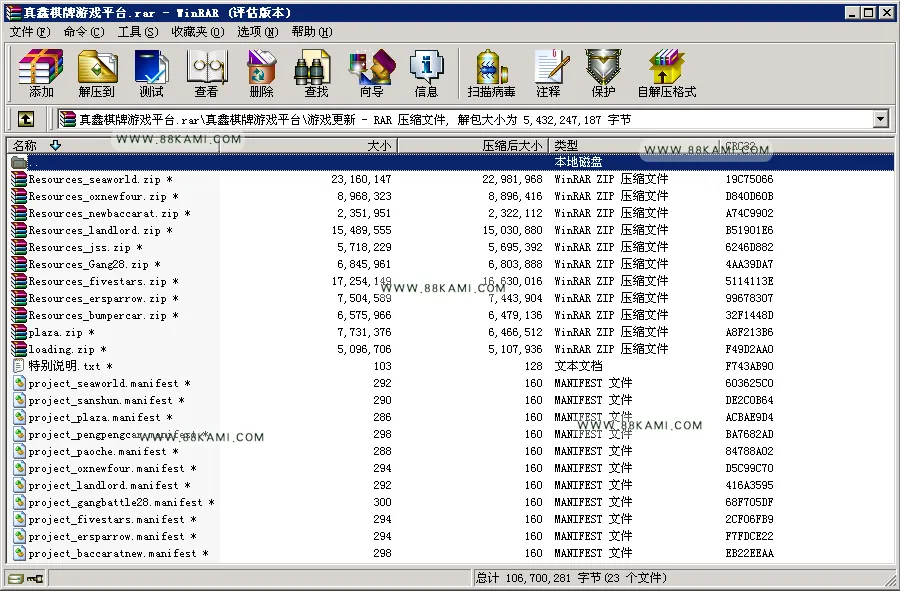The height and width of the screenshot is (591, 900).
Task: Select the parent folder '..' icon
Action: (x=19, y=162)
